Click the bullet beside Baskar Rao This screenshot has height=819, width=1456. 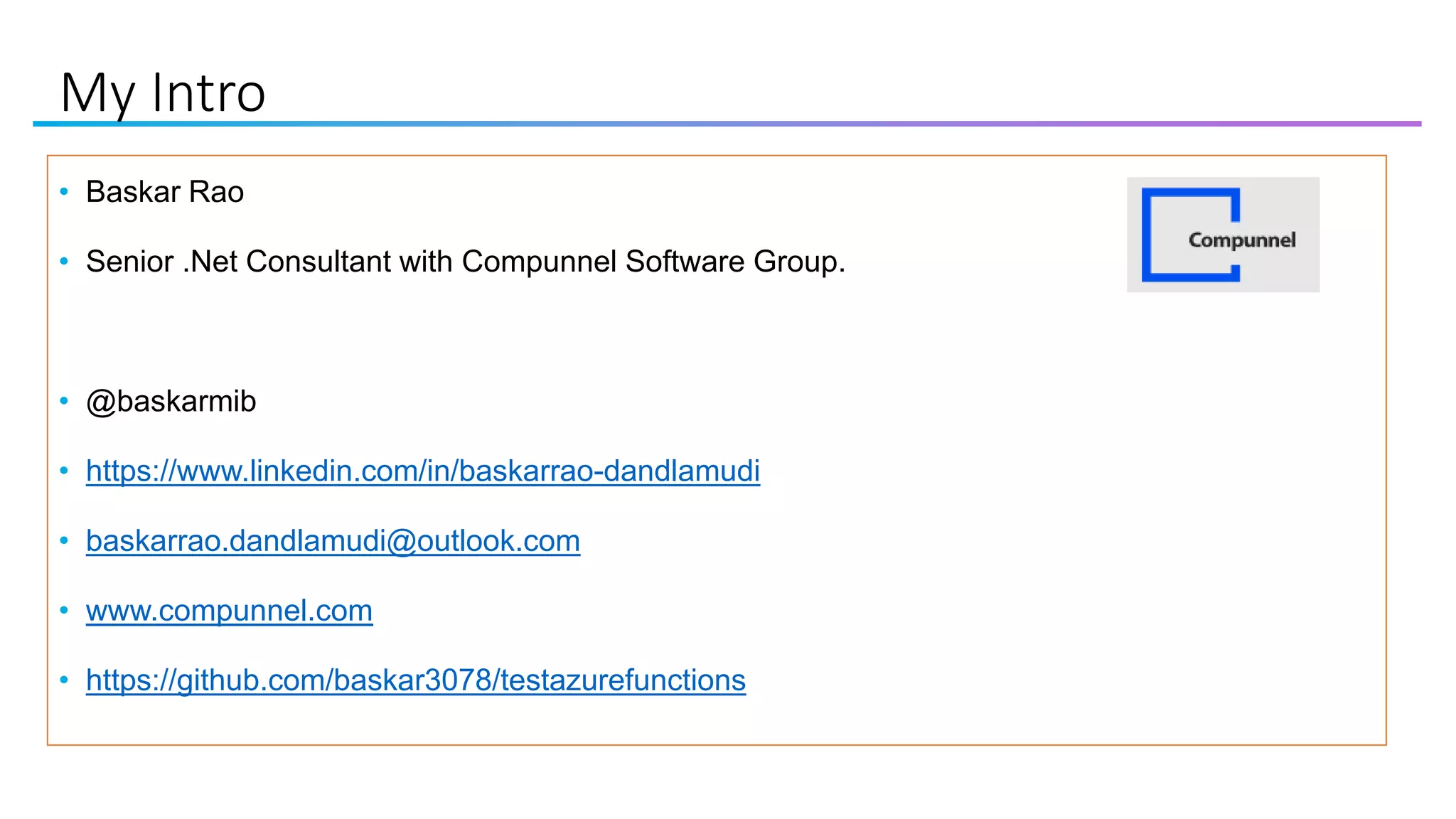[64, 191]
